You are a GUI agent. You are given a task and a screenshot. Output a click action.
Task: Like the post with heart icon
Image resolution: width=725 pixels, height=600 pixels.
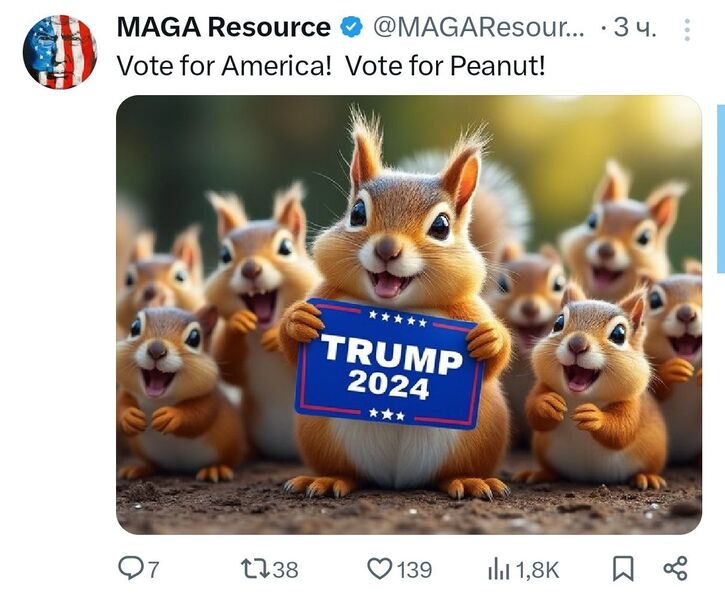tap(379, 569)
